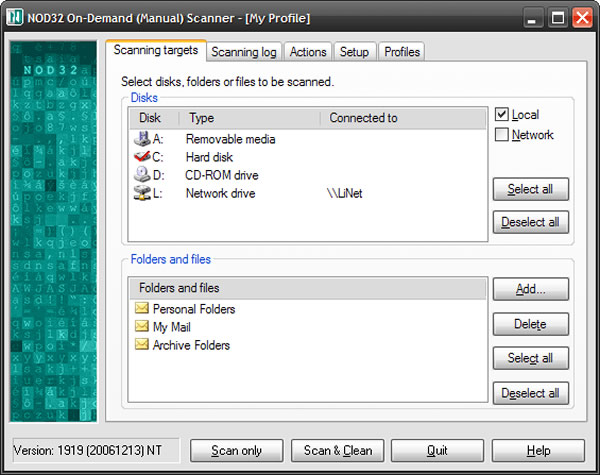Click the D: CD-ROM drive disc icon

(142, 175)
